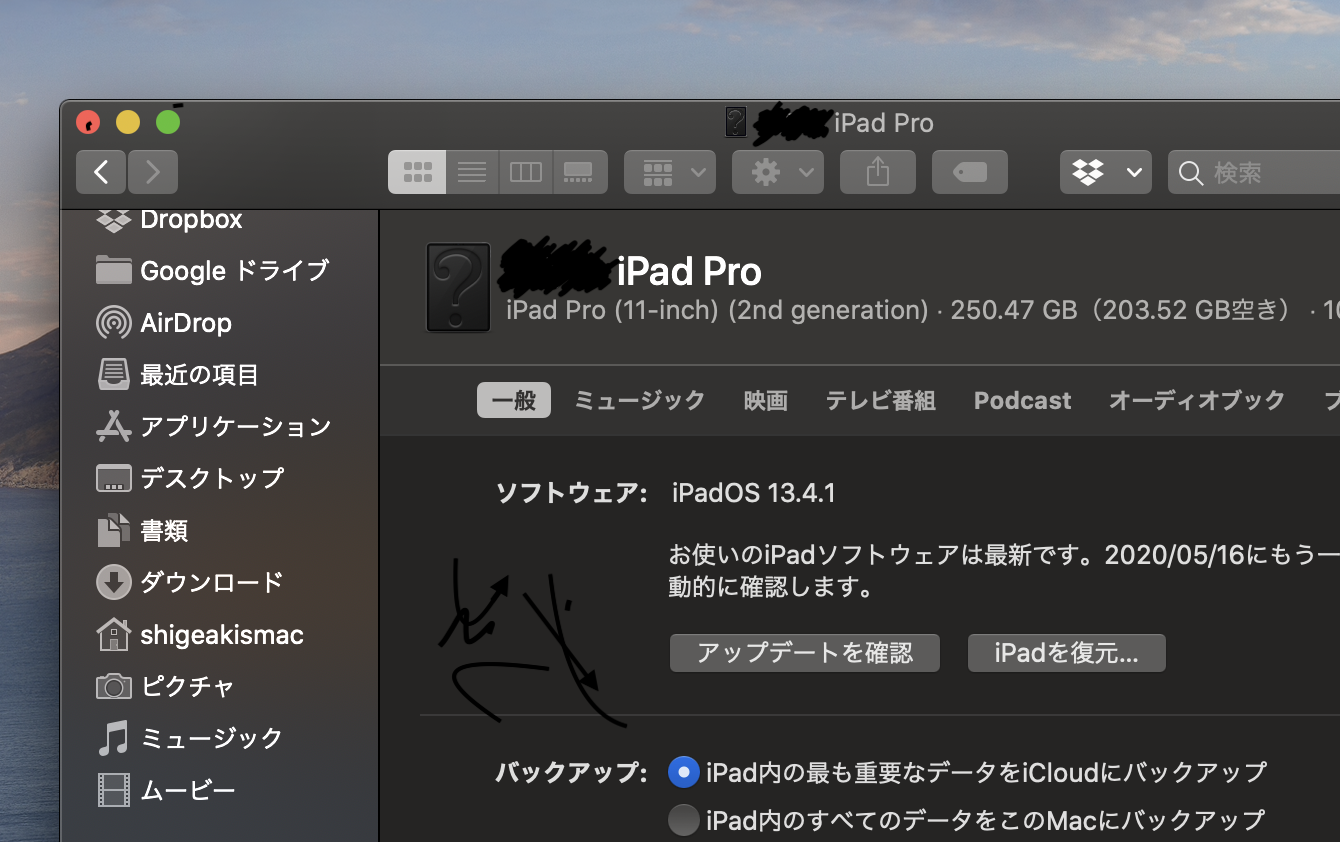This screenshot has height=842, width=1340.
Task: Click the iPad device icon in header
Action: [458, 287]
